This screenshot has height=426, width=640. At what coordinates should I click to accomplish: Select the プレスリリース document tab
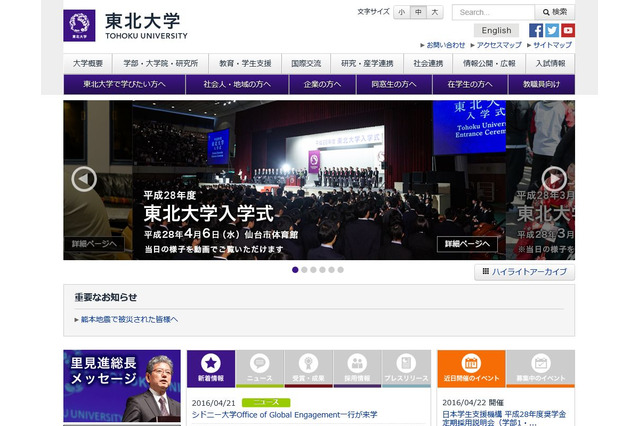coord(406,368)
